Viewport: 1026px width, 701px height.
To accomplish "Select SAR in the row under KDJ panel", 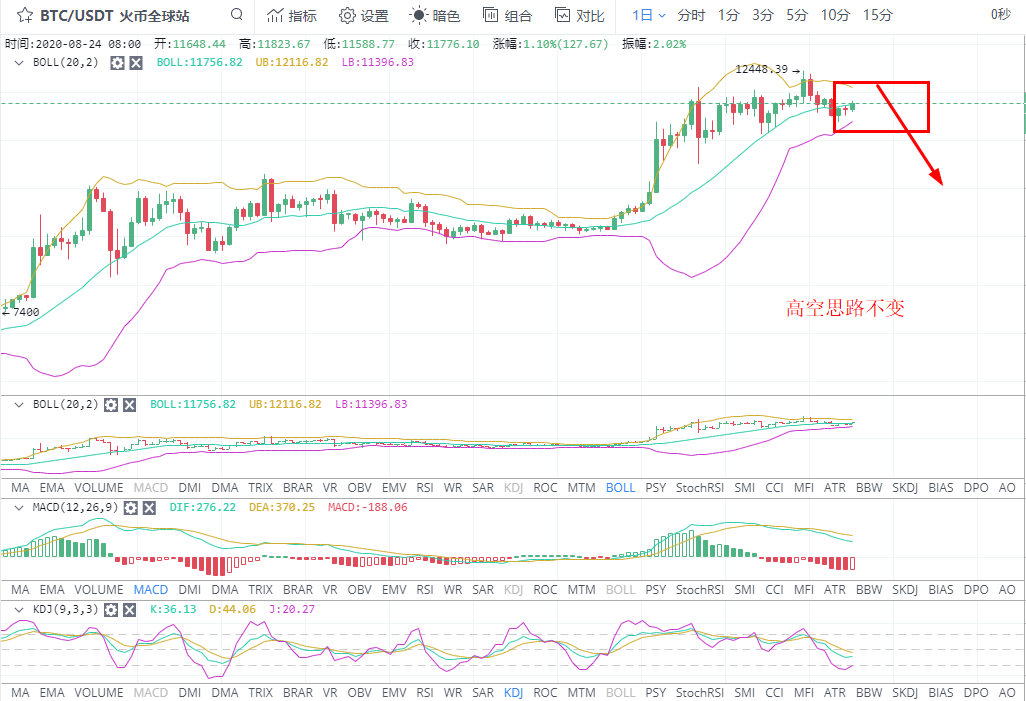I will [483, 692].
